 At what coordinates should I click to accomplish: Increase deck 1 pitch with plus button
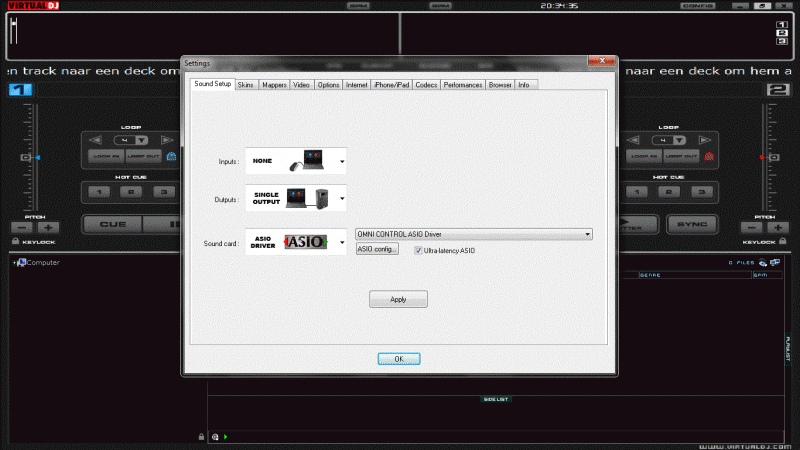(48, 228)
